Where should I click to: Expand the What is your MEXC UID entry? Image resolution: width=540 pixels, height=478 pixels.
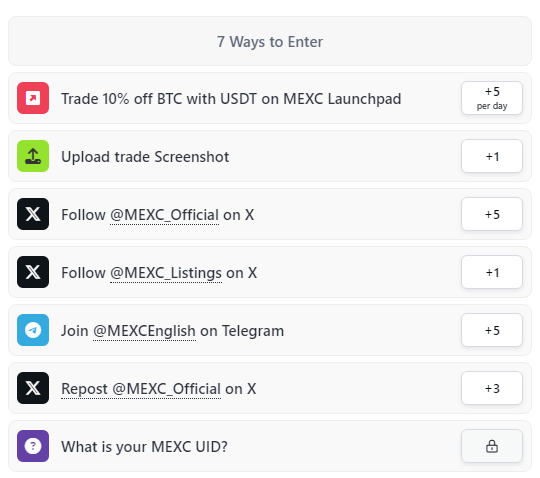point(270,446)
